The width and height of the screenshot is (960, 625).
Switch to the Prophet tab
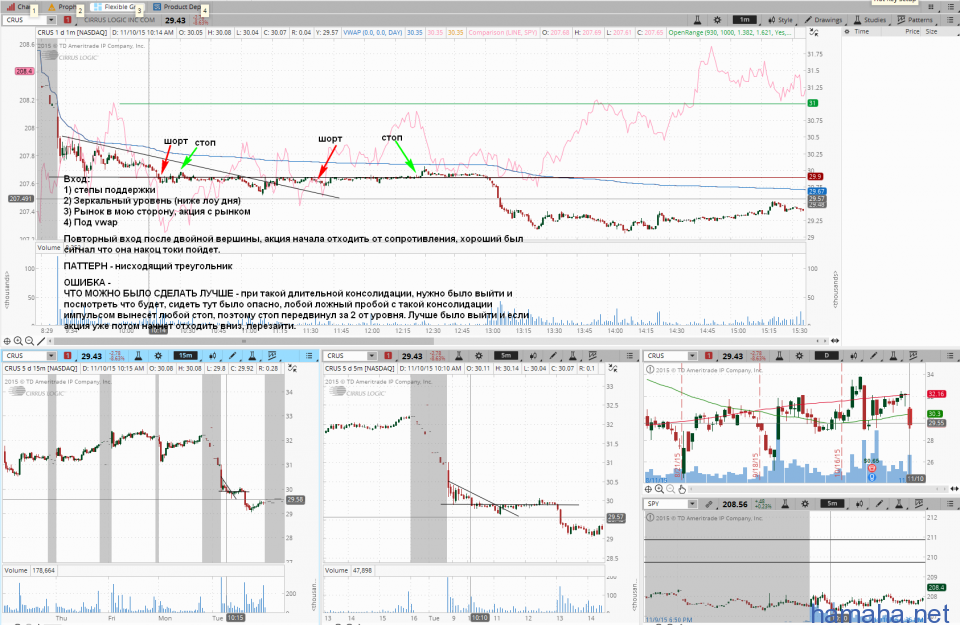(x=63, y=7)
